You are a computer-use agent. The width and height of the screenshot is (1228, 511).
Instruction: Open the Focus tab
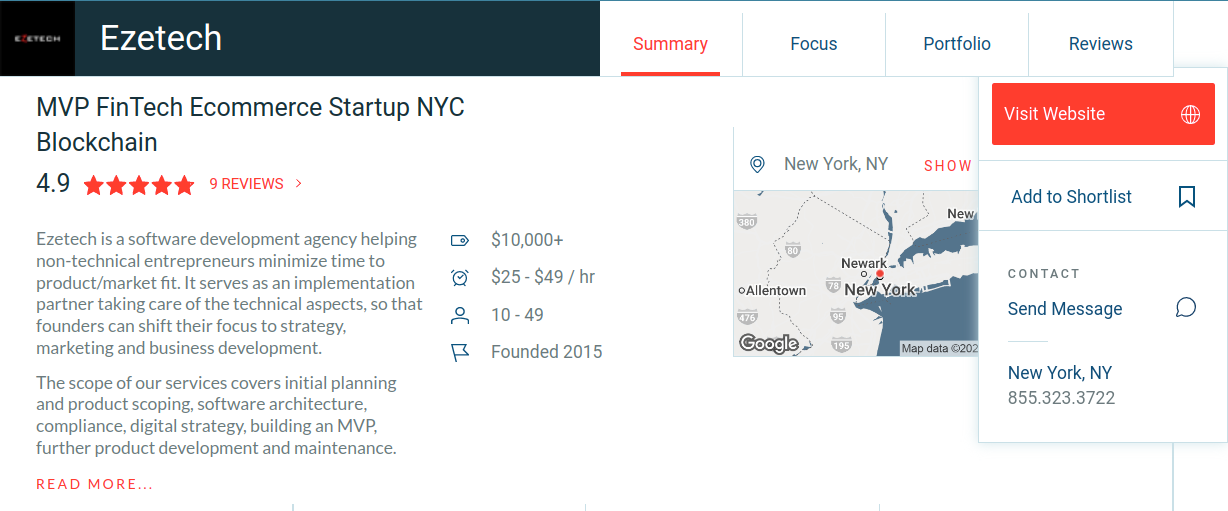pos(813,44)
